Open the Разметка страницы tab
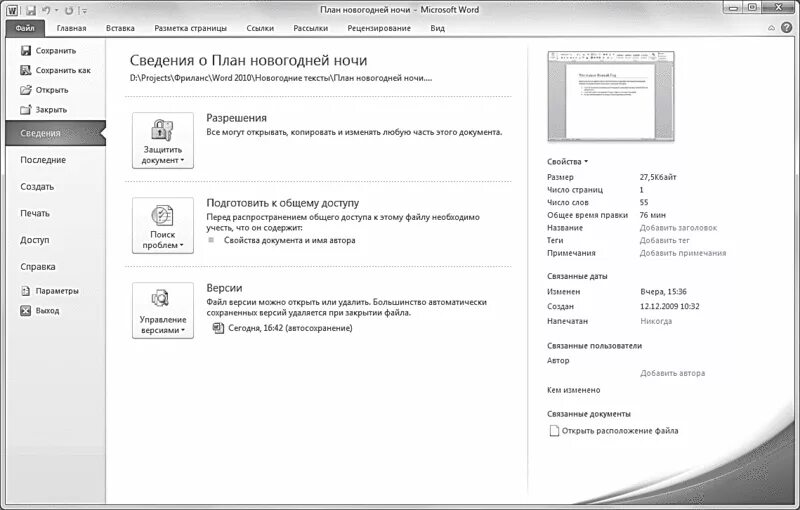This screenshot has height=510, width=800. pyautogui.click(x=190, y=29)
